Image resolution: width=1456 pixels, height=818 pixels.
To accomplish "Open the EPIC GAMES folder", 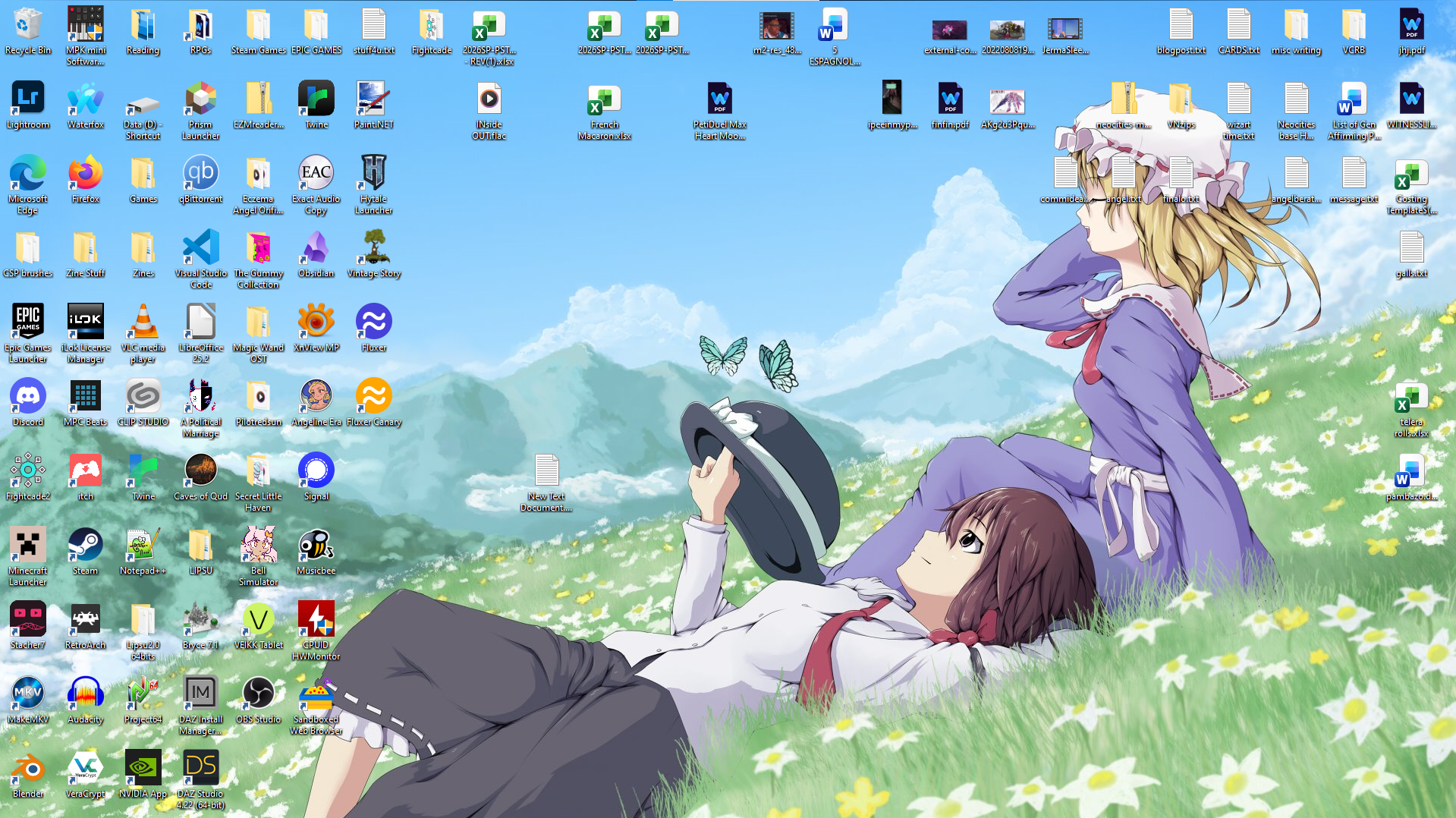I will tap(316, 32).
